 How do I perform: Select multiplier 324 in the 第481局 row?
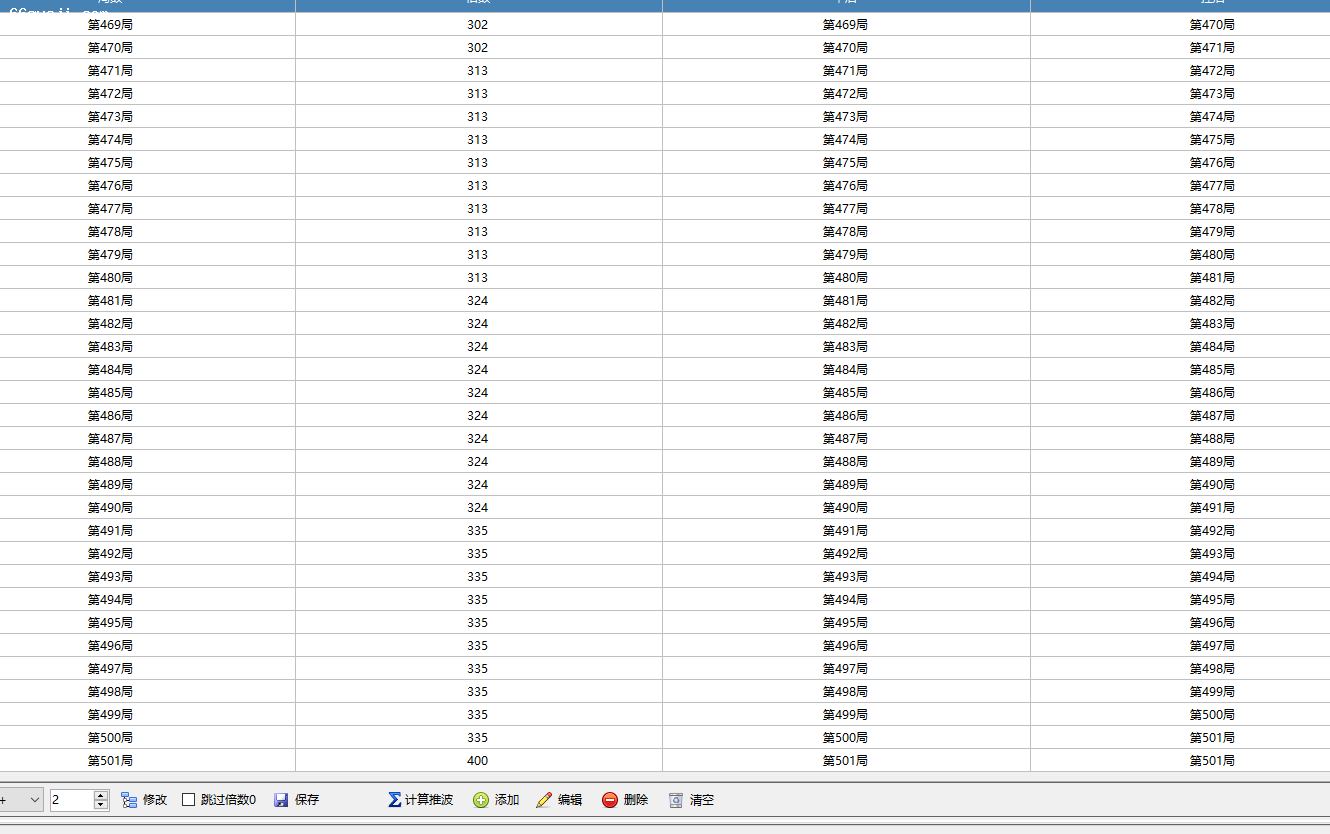[x=478, y=301]
